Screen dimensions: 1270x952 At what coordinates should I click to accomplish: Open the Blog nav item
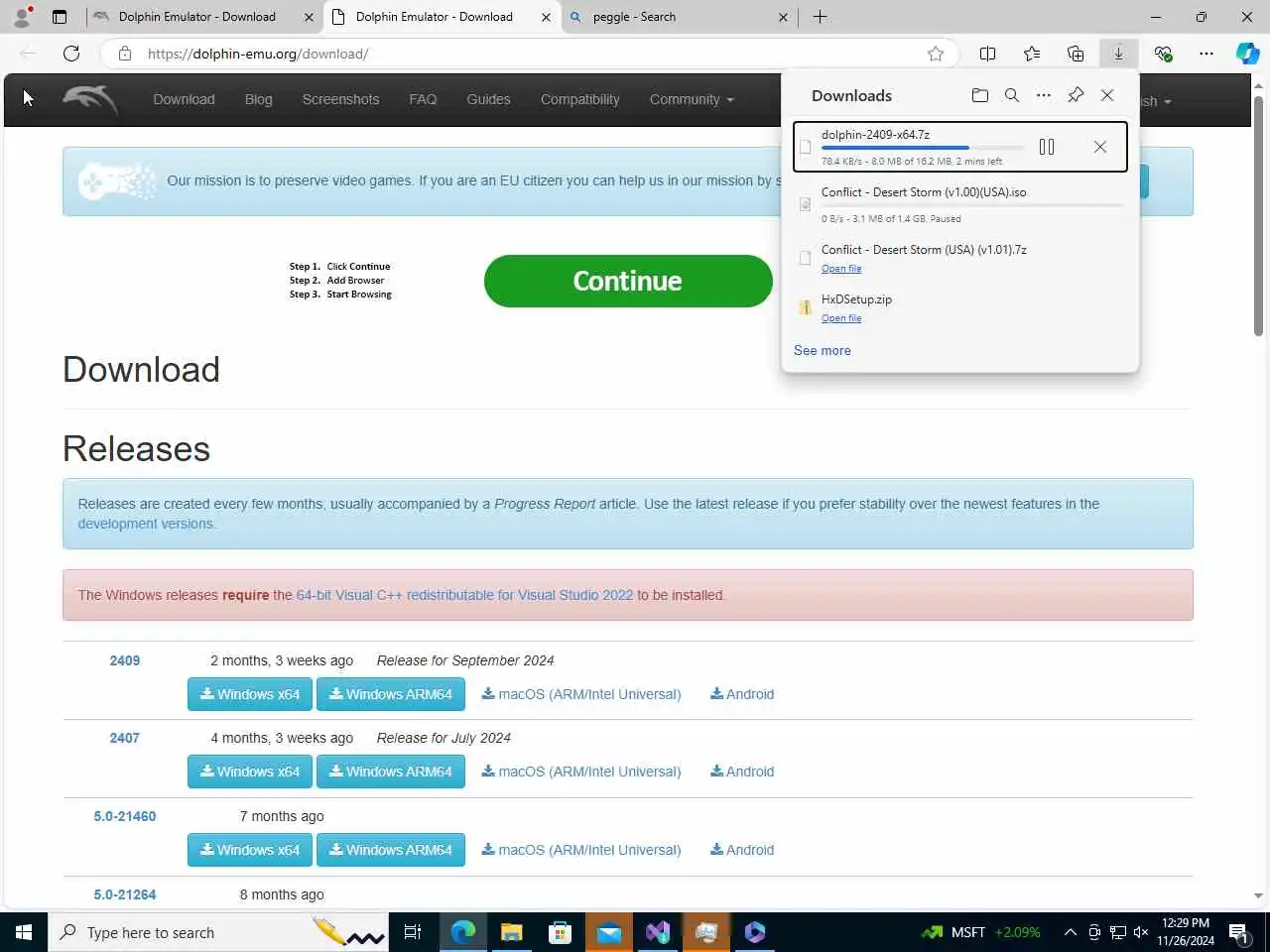click(x=258, y=99)
